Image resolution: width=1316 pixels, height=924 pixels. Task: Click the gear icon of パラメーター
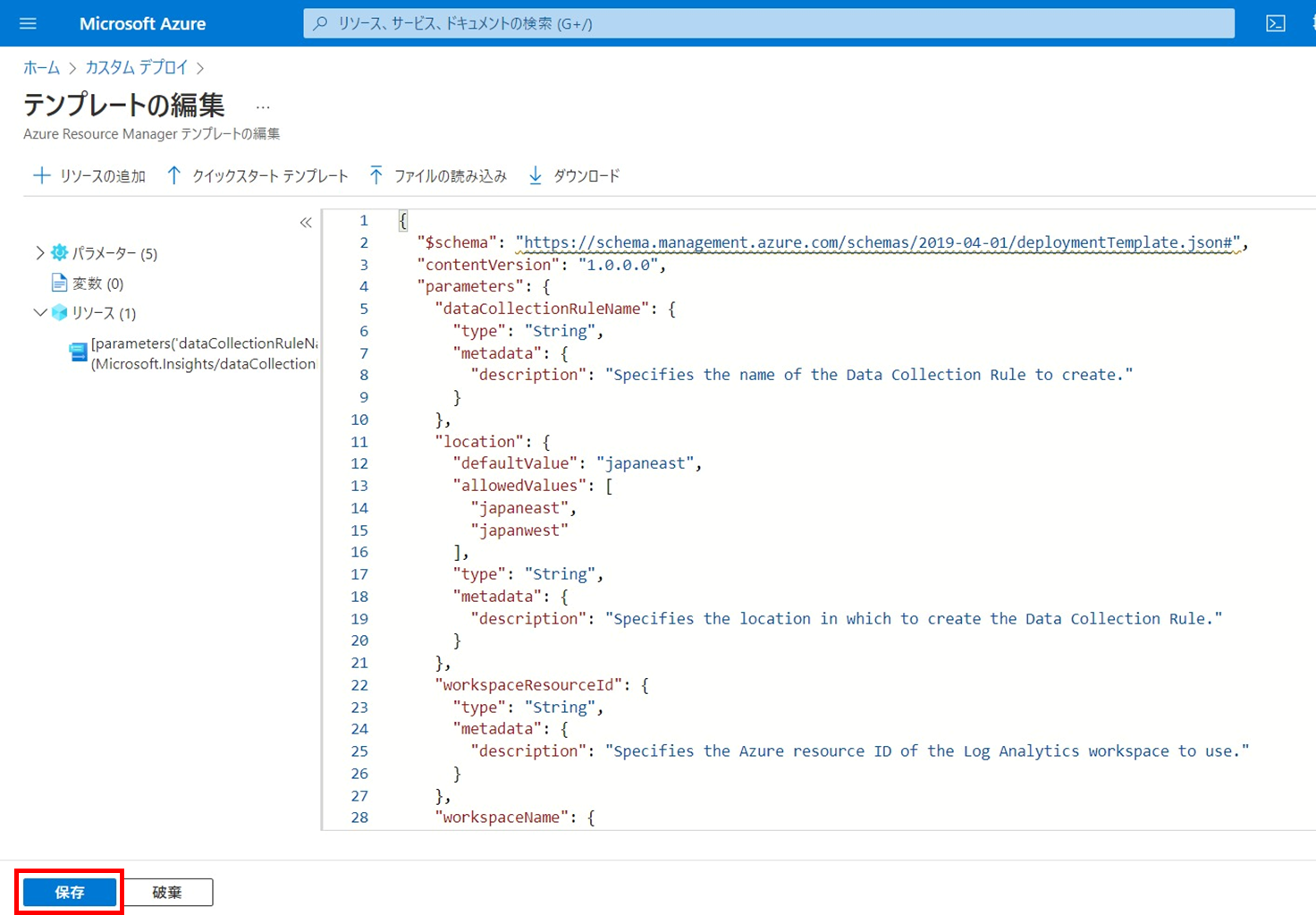click(x=60, y=253)
